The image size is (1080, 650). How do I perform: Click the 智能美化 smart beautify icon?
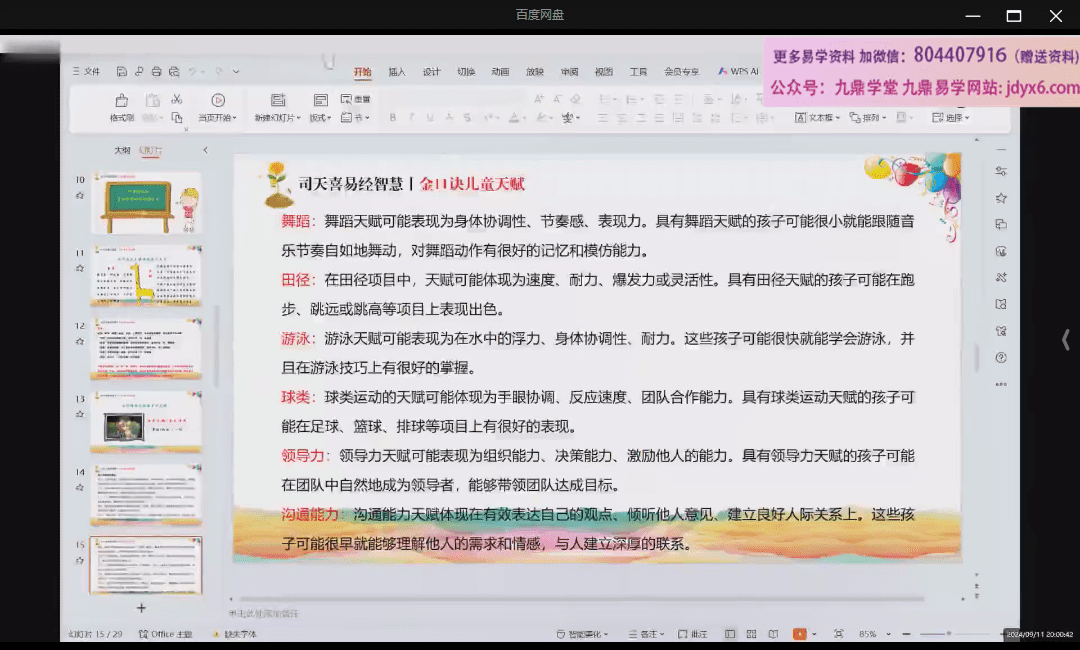pyautogui.click(x=582, y=633)
